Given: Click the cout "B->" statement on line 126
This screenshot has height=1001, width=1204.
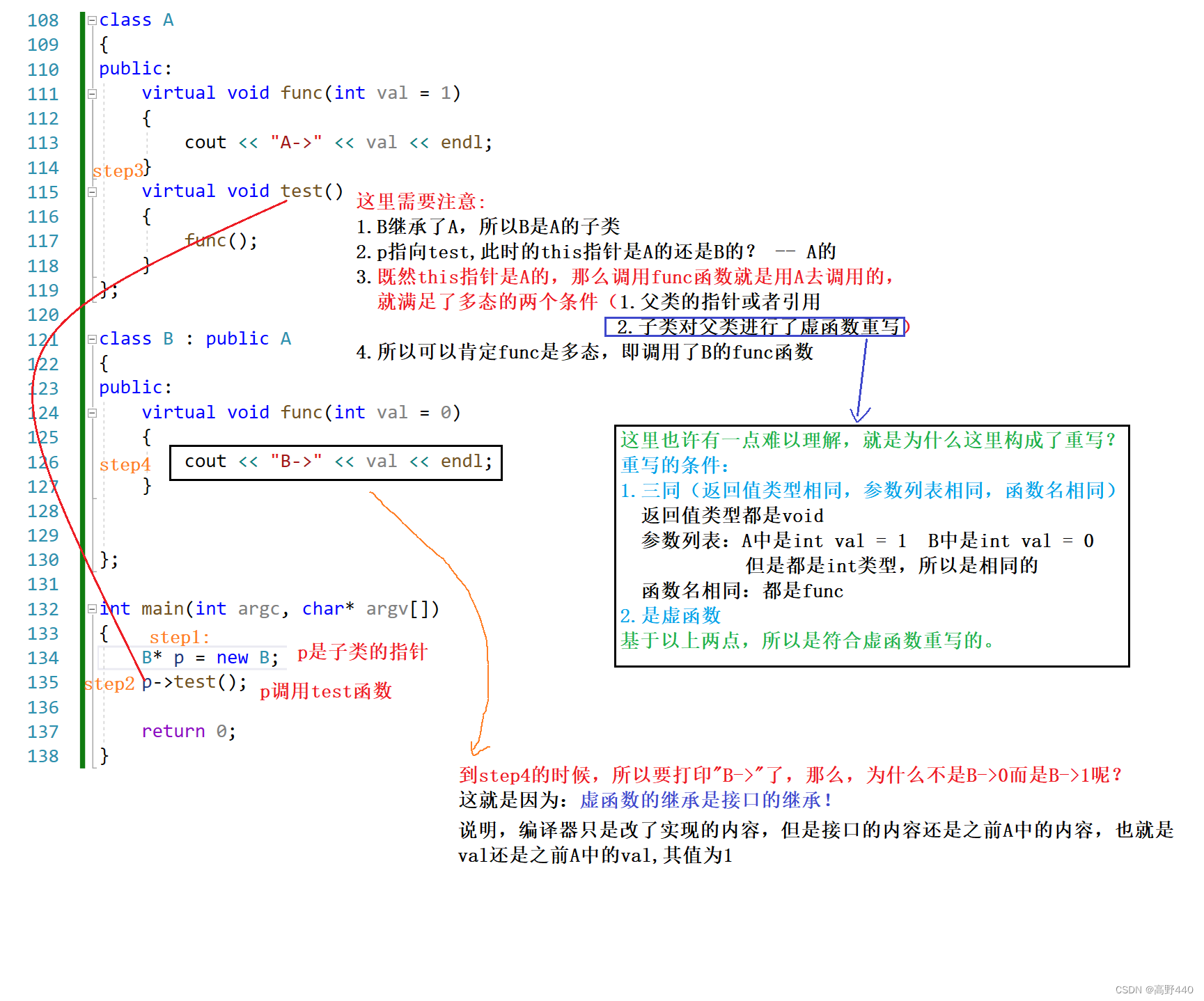Looking at the screenshot, I should [x=338, y=462].
